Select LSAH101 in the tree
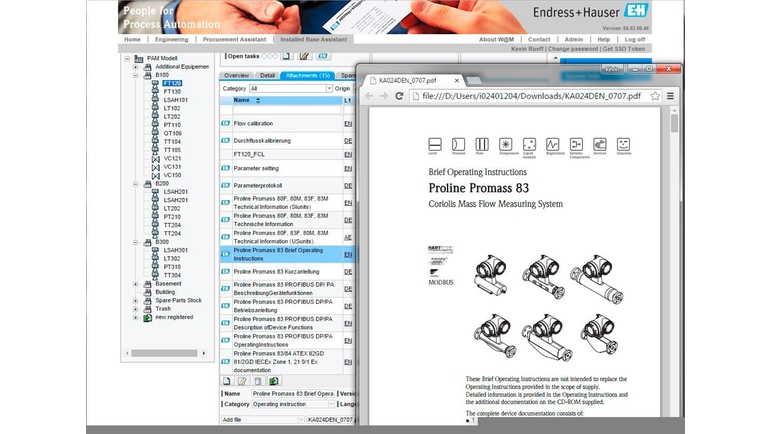Viewport: 771px width, 434px height. [x=176, y=100]
